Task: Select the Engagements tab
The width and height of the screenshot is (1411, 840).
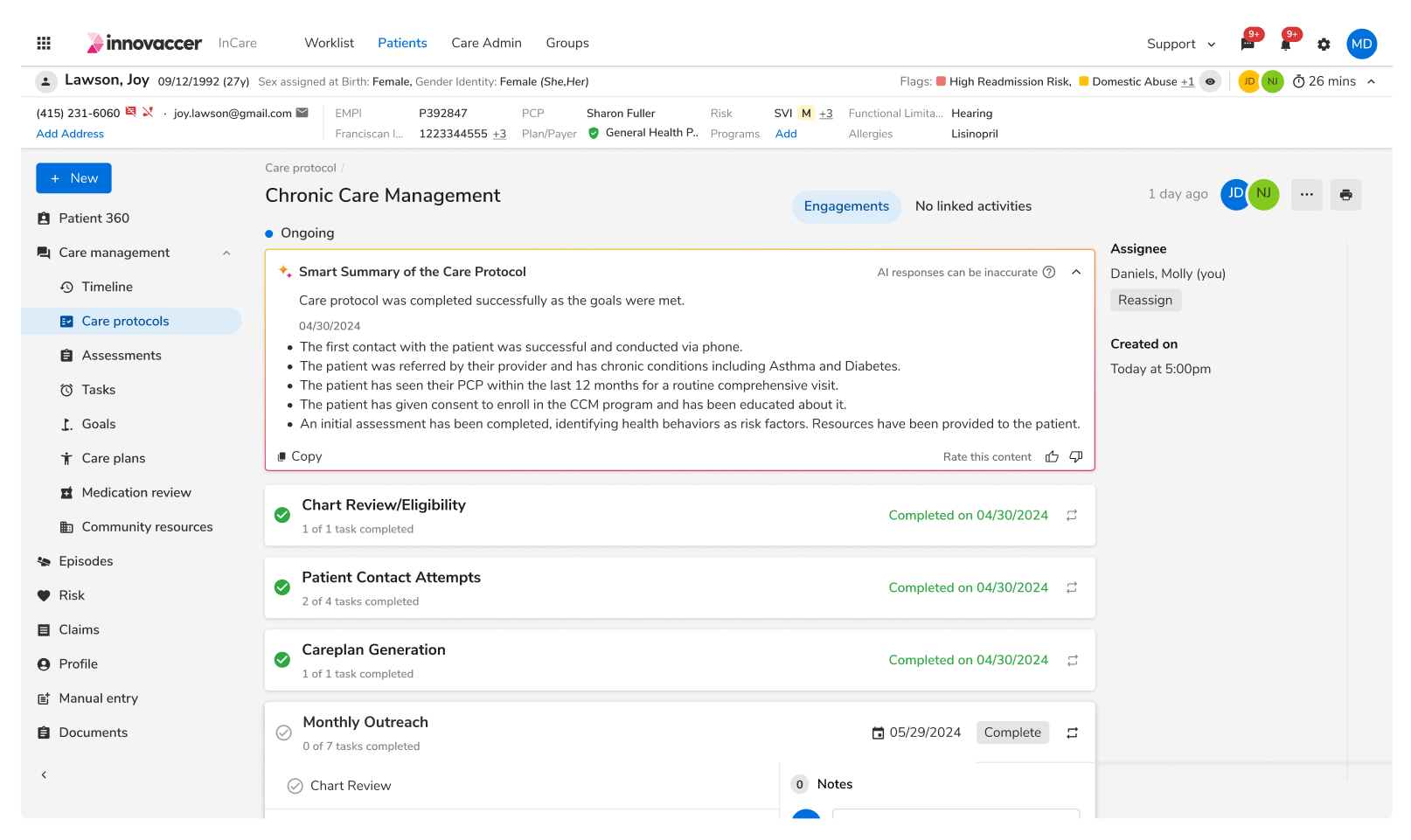Action: point(846,206)
